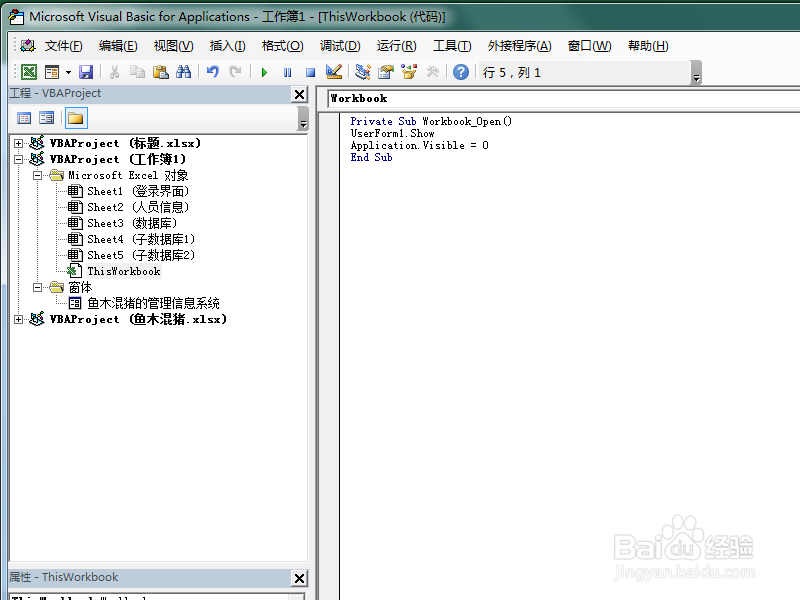This screenshot has height=600, width=800.
Task: Click the UserForm1.Show code line
Action: [392, 134]
